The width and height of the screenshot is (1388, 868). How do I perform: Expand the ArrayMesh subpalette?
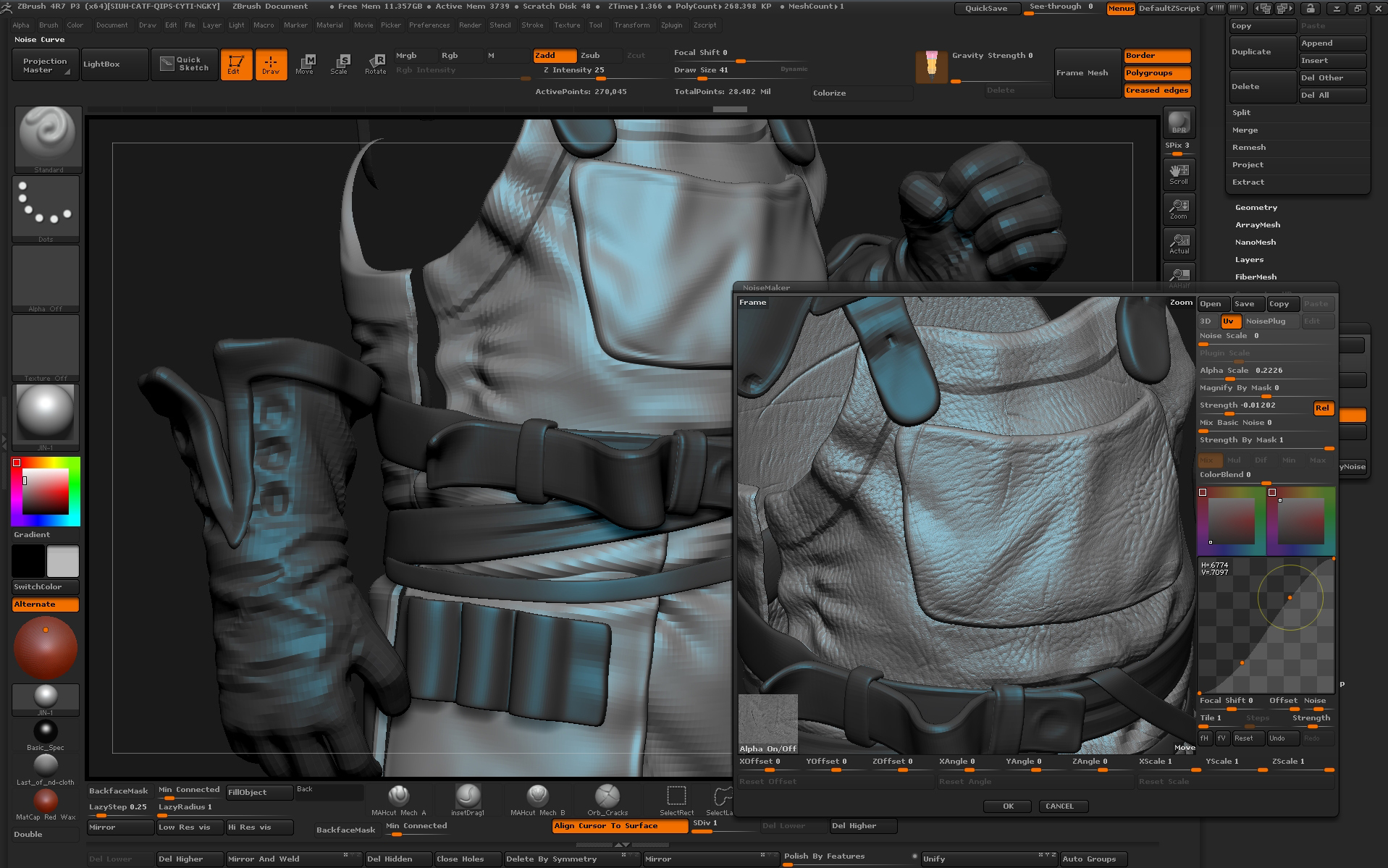(1258, 225)
